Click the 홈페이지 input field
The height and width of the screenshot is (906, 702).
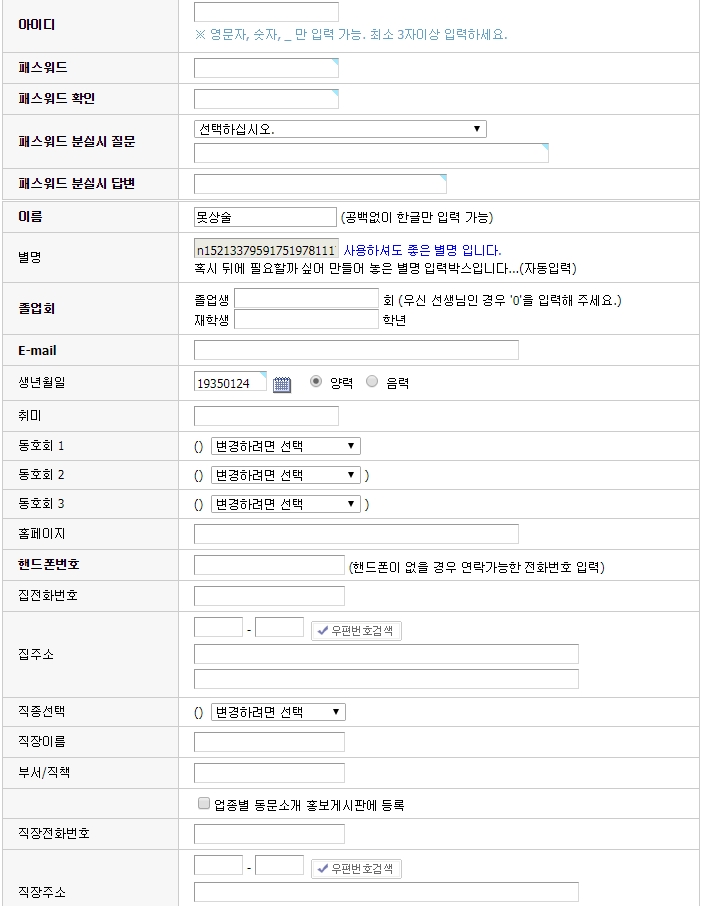tap(356, 534)
